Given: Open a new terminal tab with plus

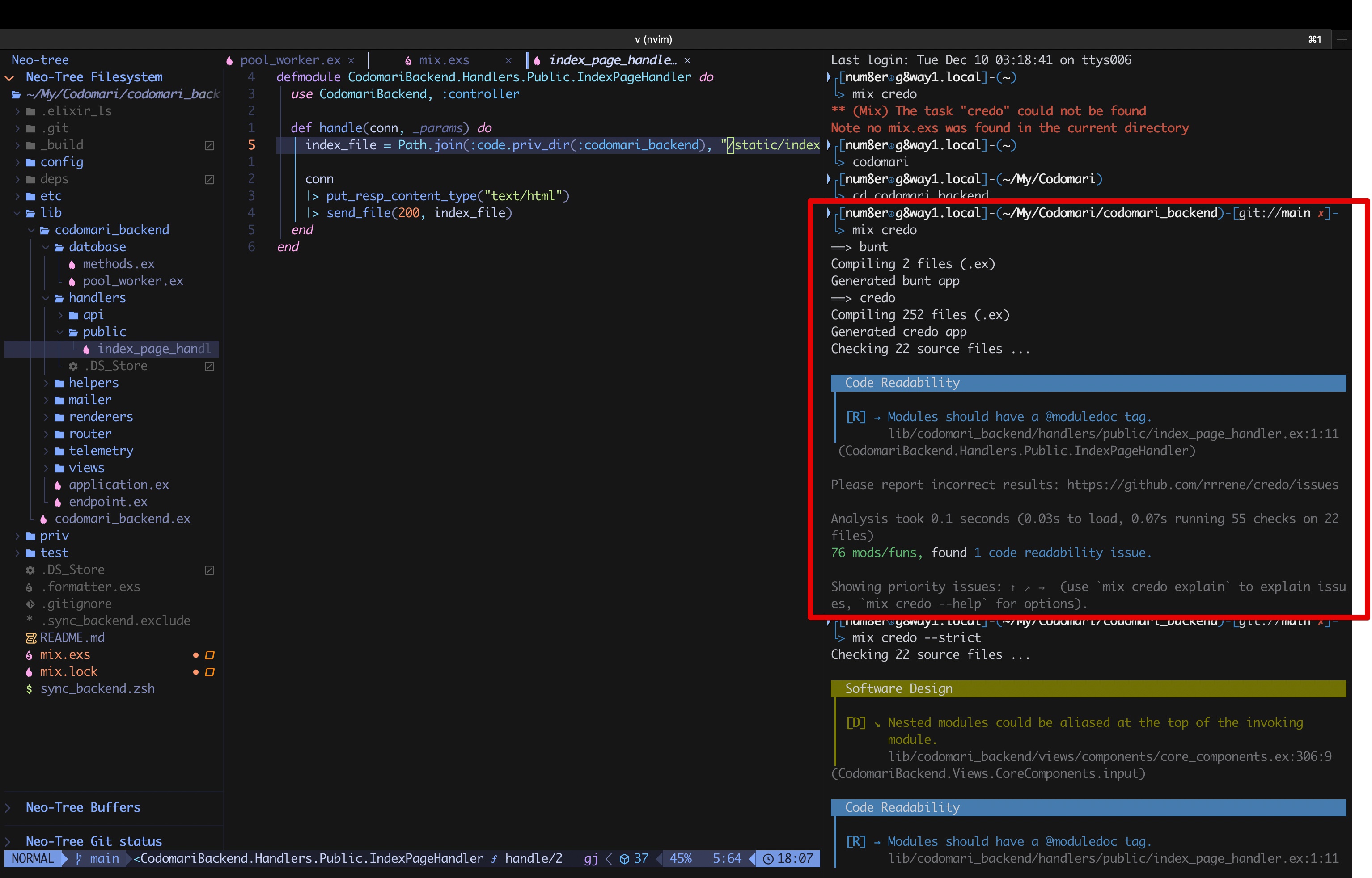Looking at the screenshot, I should coord(1342,39).
